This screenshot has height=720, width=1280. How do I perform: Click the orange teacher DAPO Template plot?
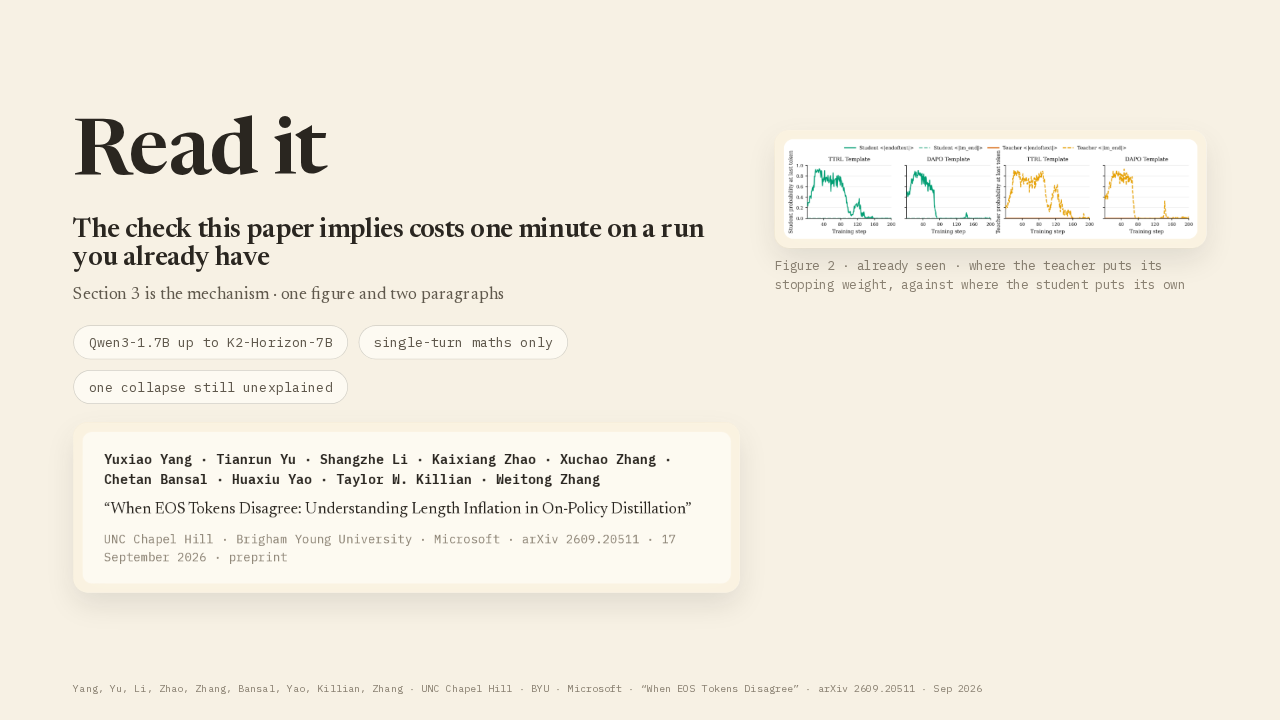click(x=1146, y=194)
